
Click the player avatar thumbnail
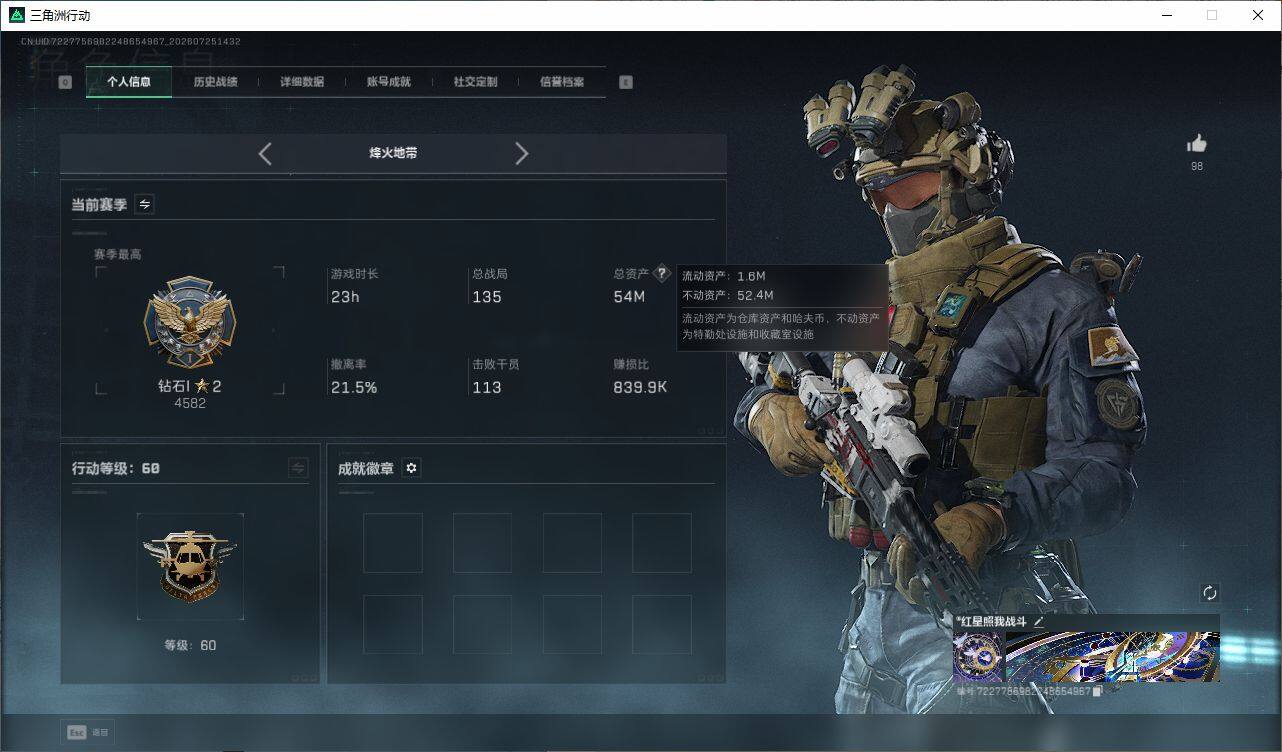point(977,656)
